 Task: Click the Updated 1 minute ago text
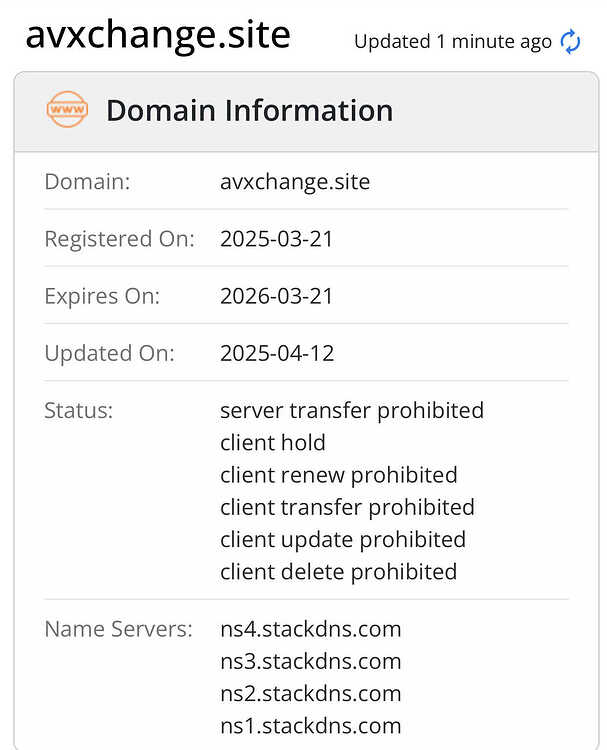pyautogui.click(x=452, y=42)
